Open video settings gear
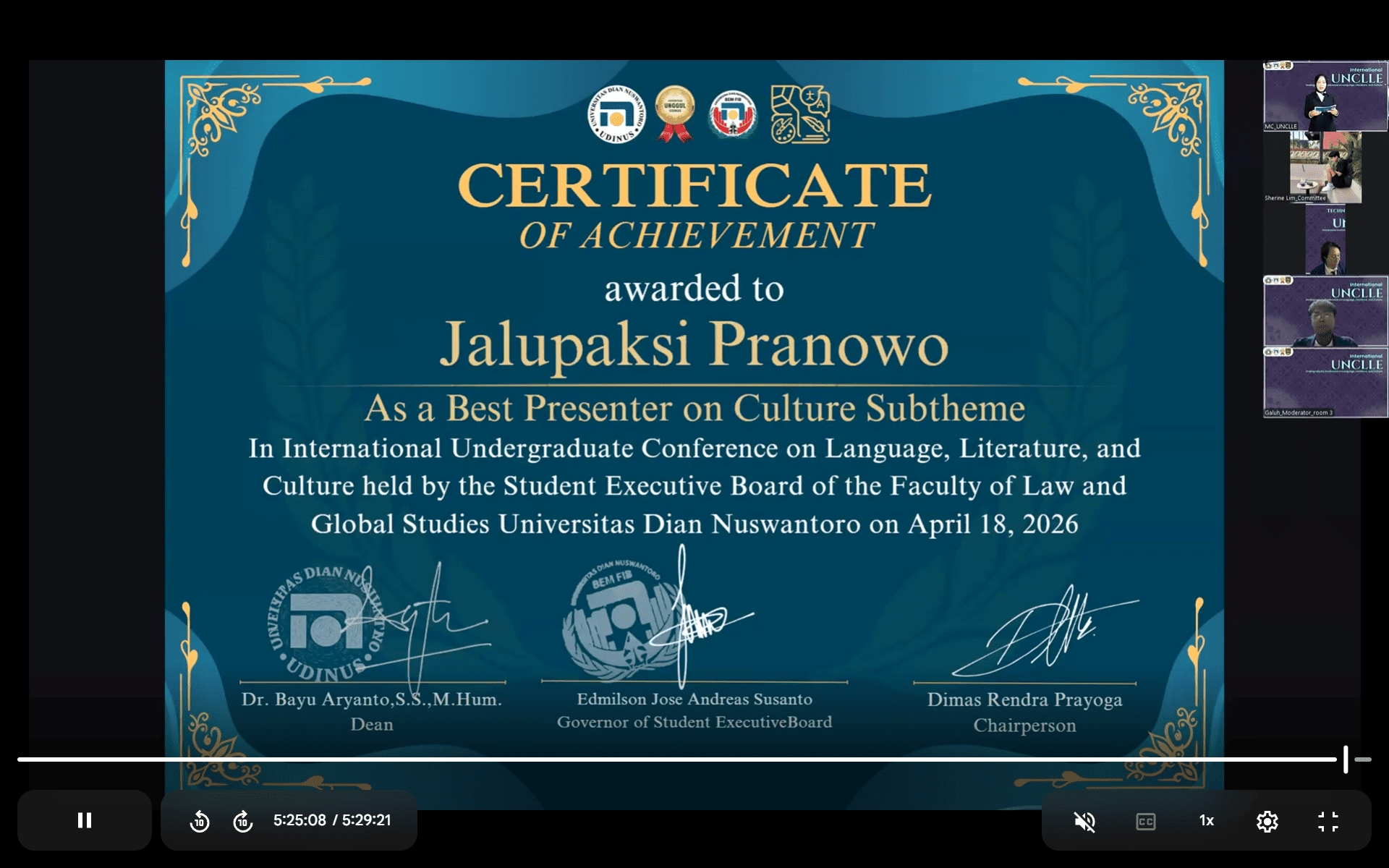The width and height of the screenshot is (1389, 868). click(x=1267, y=821)
